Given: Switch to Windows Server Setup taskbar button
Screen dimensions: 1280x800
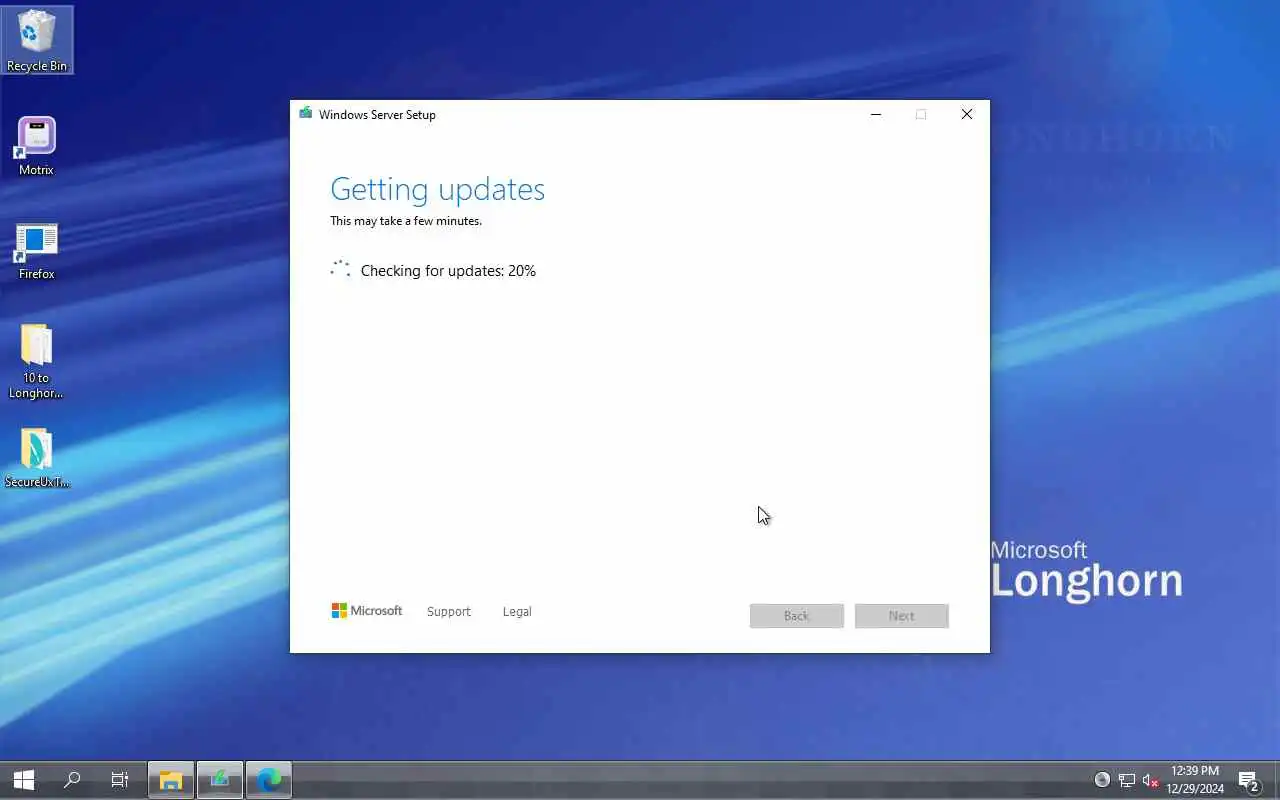Looking at the screenshot, I should tap(220, 780).
